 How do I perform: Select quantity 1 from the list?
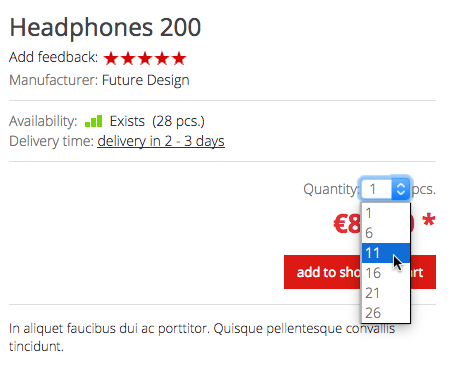click(x=386, y=213)
